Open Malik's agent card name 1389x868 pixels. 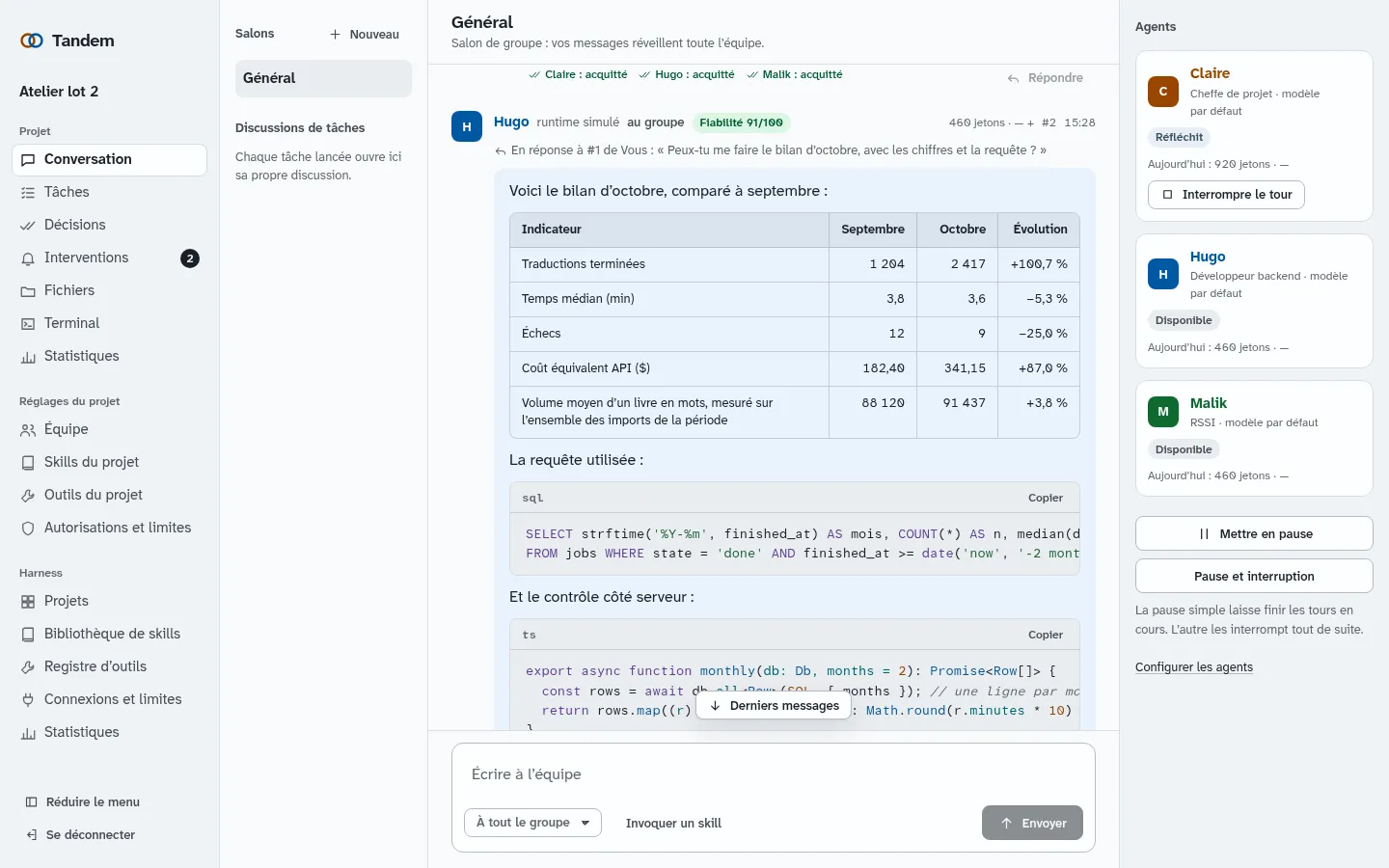click(1209, 404)
